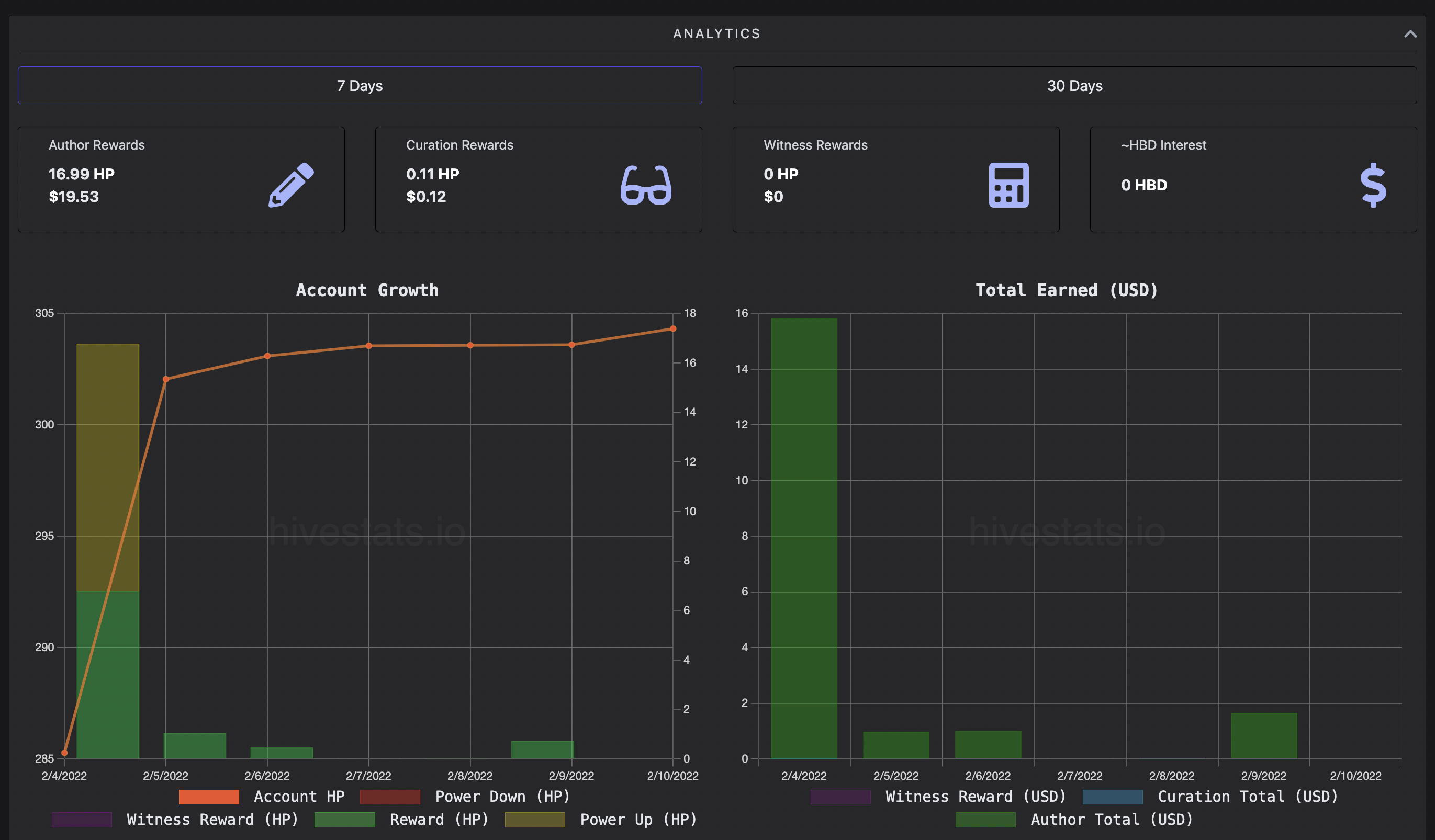Click the Witness Rewards calculator icon
The image size is (1435, 840).
coord(1008,185)
